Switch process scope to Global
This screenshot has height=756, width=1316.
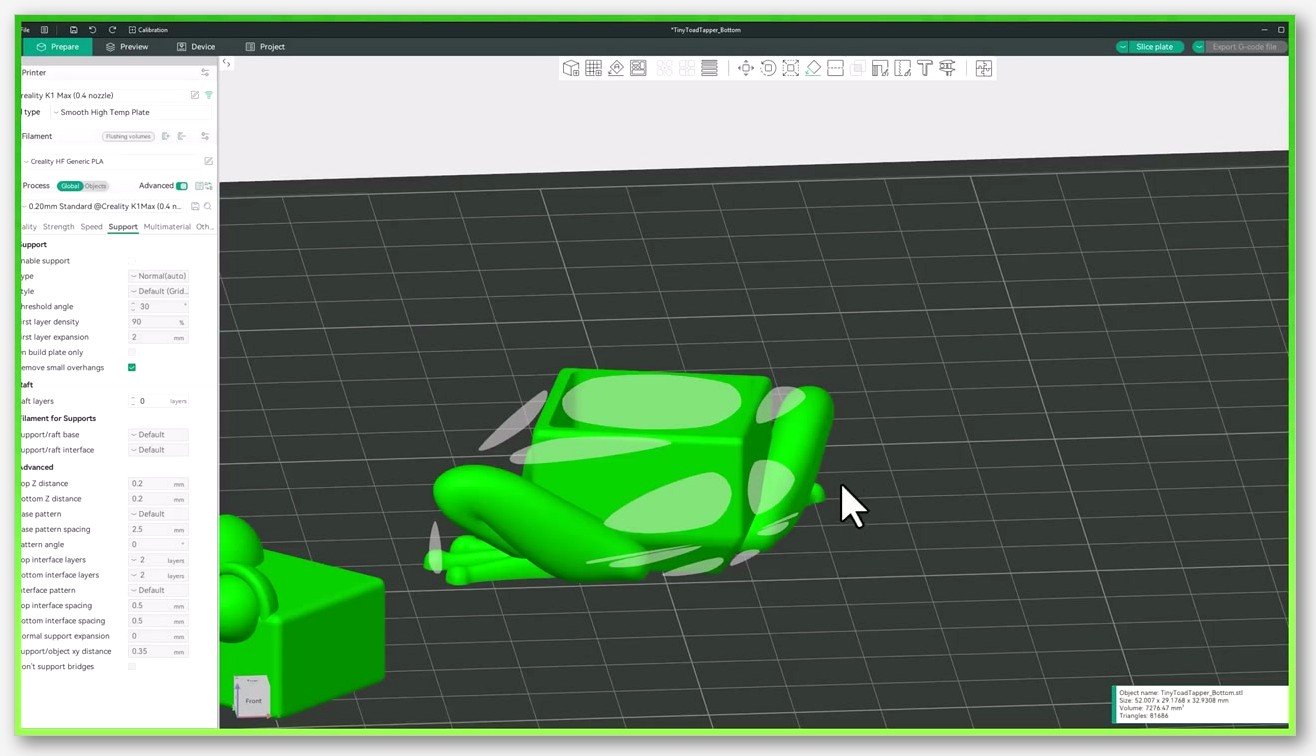pos(69,186)
